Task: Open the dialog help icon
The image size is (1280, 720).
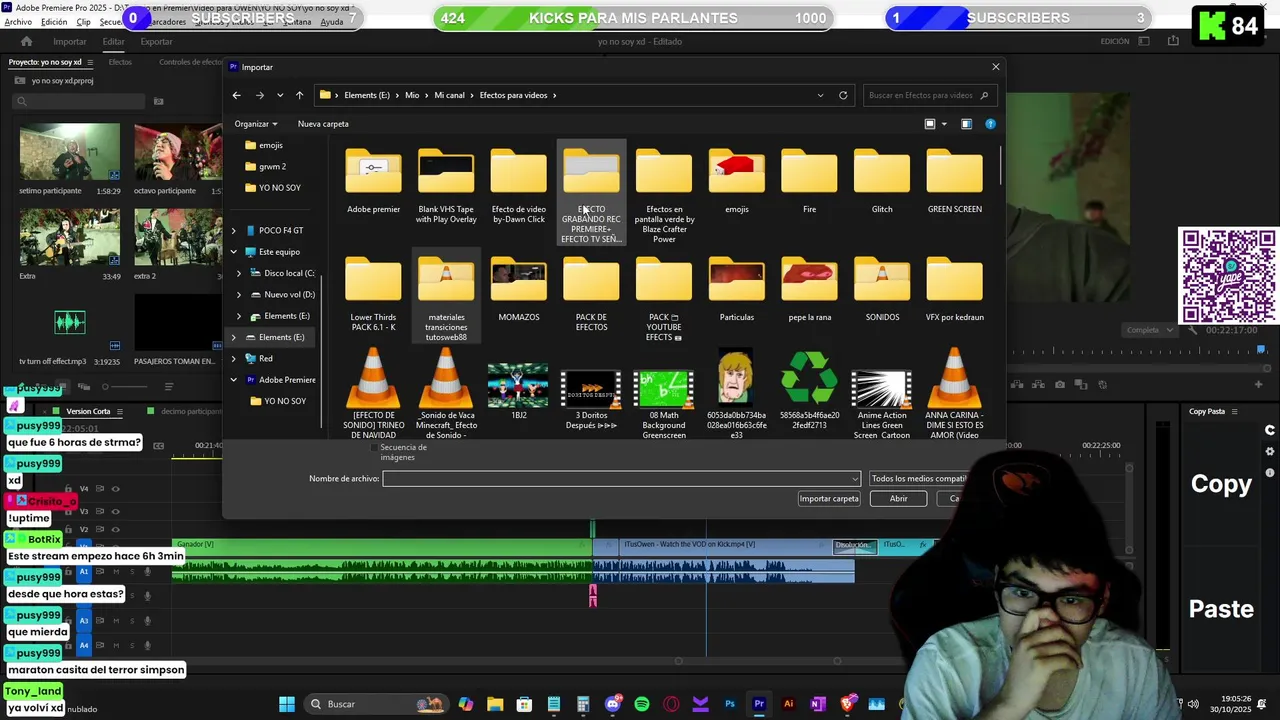Action: click(x=990, y=124)
